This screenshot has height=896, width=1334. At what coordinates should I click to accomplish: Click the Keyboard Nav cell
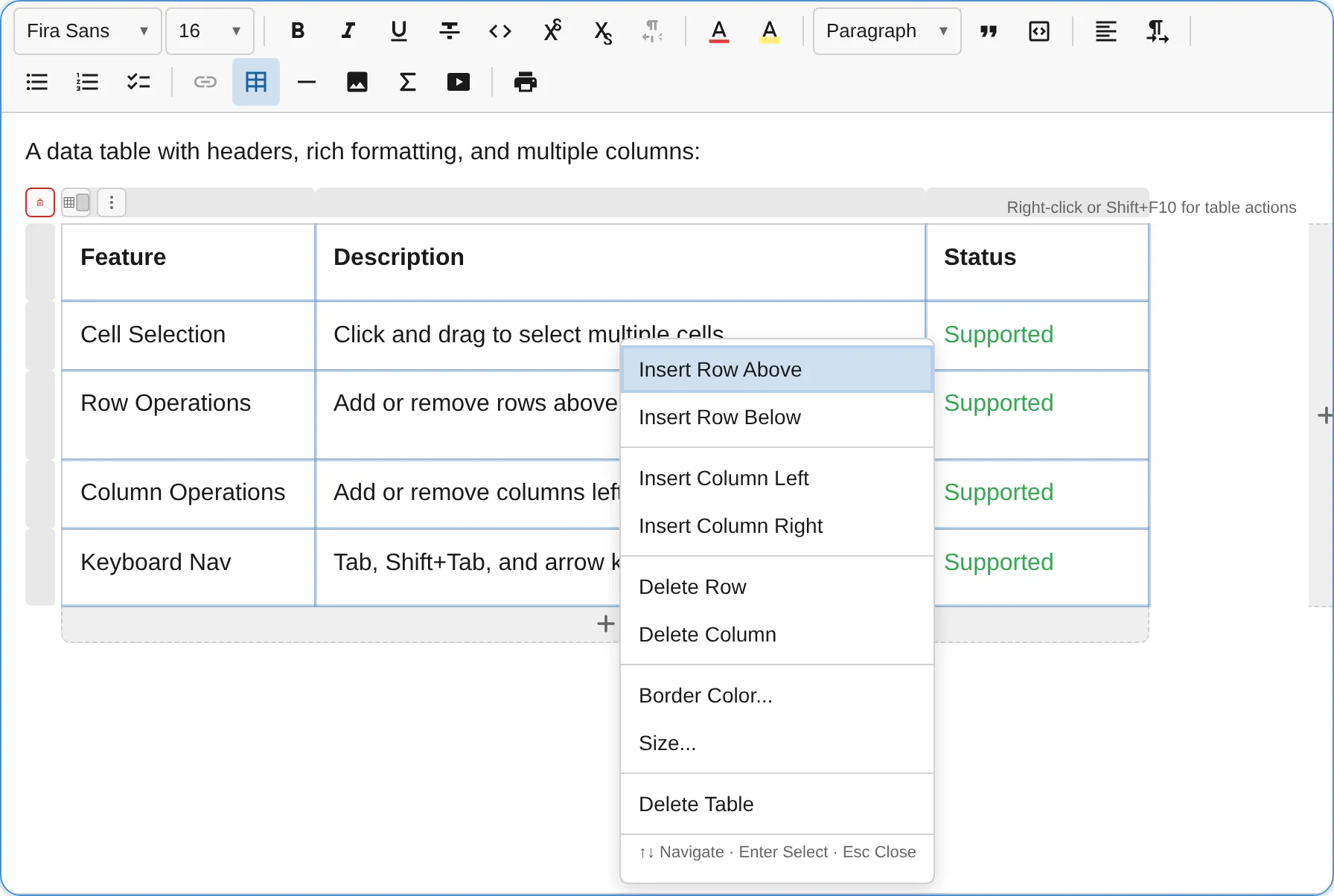pyautogui.click(x=188, y=568)
